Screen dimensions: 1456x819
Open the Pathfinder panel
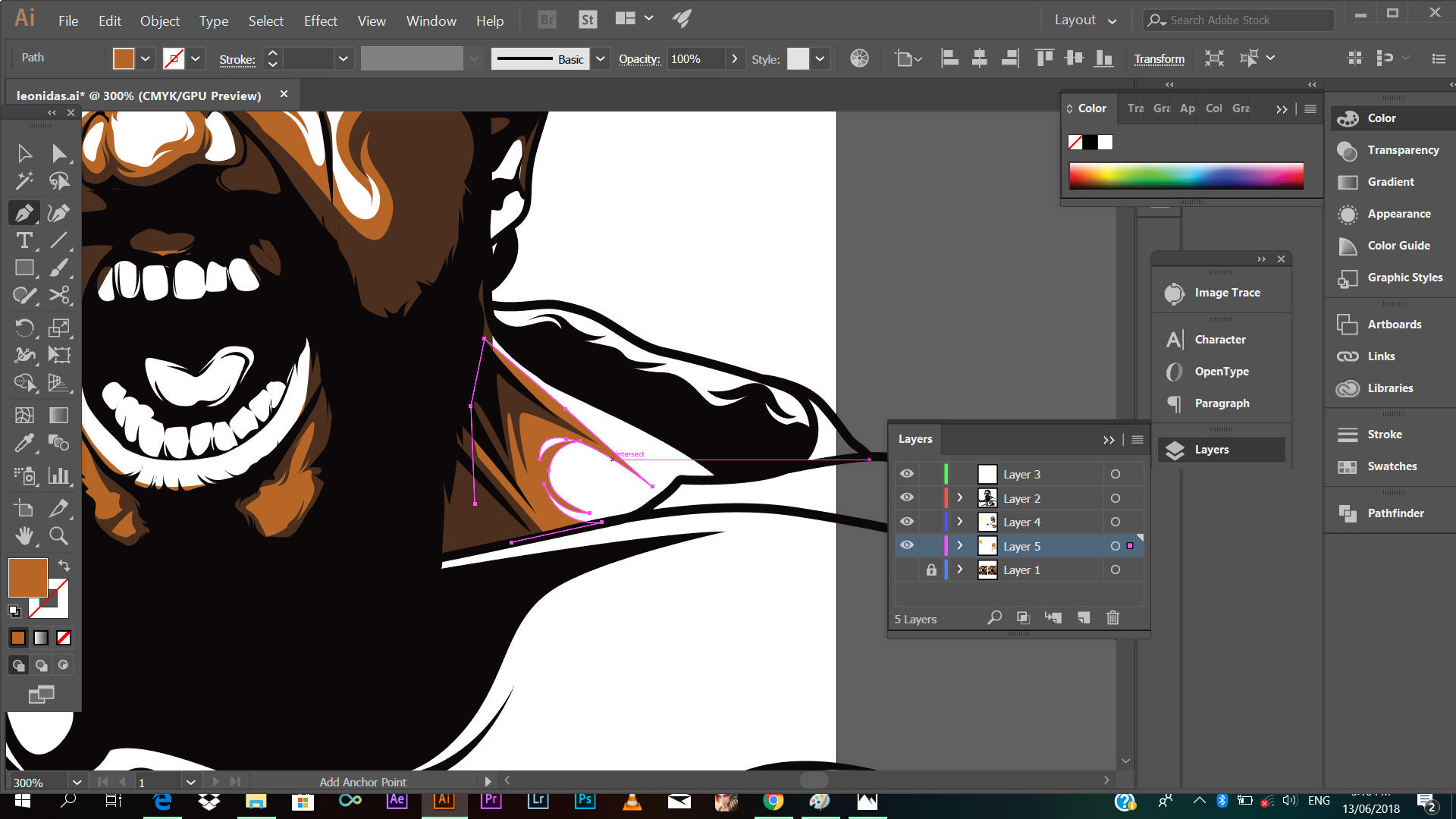click(x=1395, y=513)
